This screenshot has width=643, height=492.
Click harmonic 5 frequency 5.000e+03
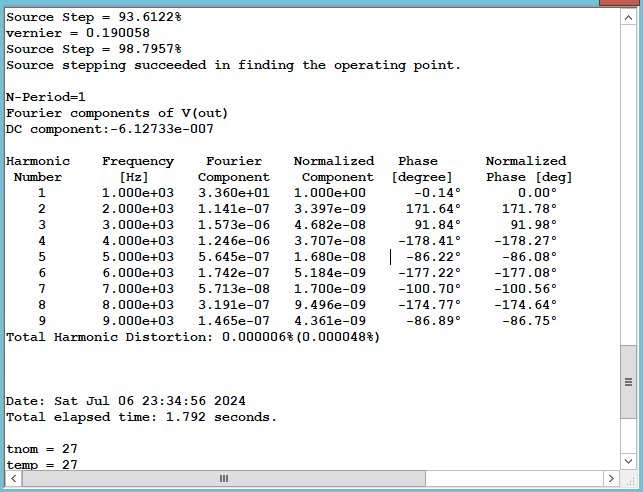point(138,257)
